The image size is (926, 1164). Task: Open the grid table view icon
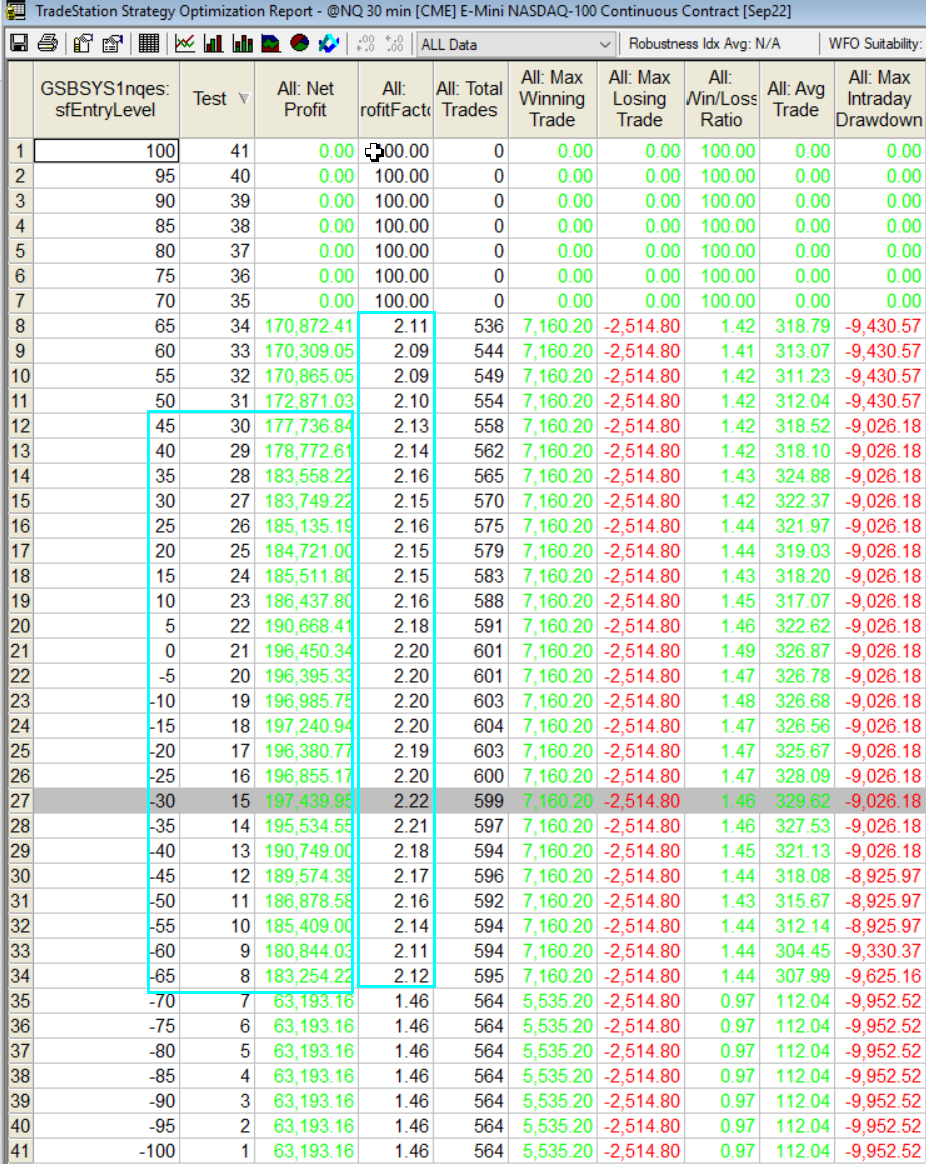point(149,45)
